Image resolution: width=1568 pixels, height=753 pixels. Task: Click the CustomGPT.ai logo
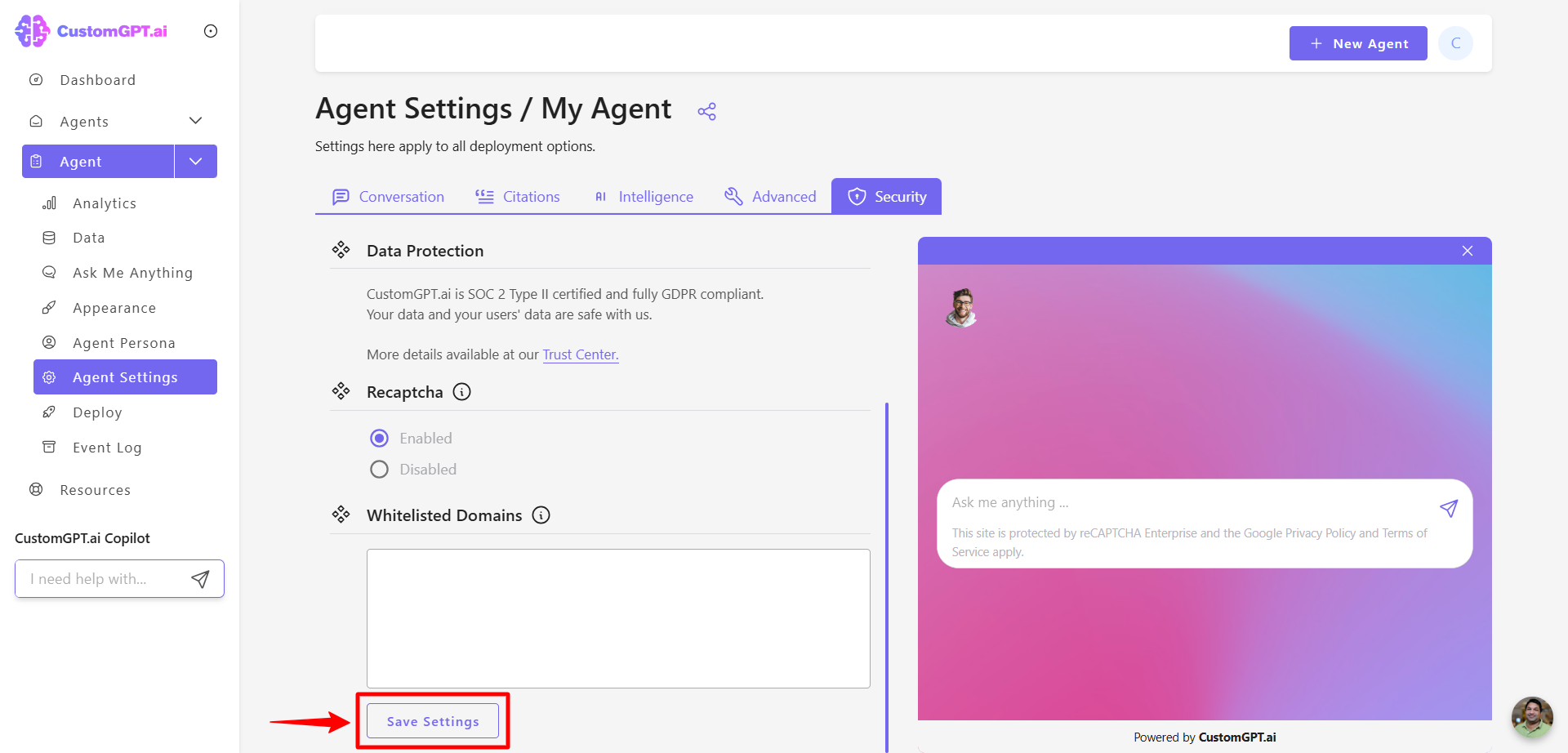coord(91,31)
